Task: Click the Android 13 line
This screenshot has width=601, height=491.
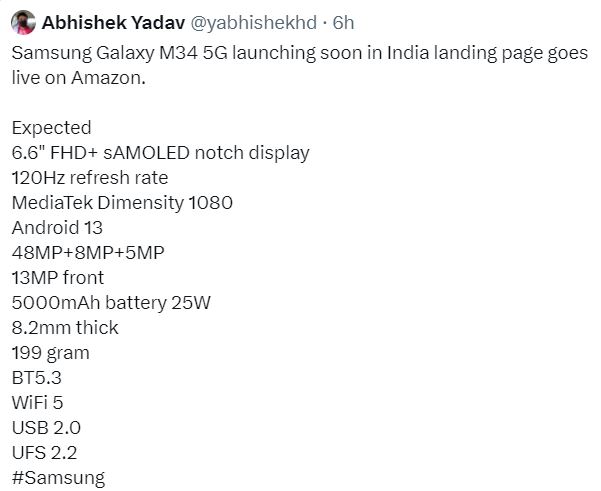Action: [x=57, y=228]
